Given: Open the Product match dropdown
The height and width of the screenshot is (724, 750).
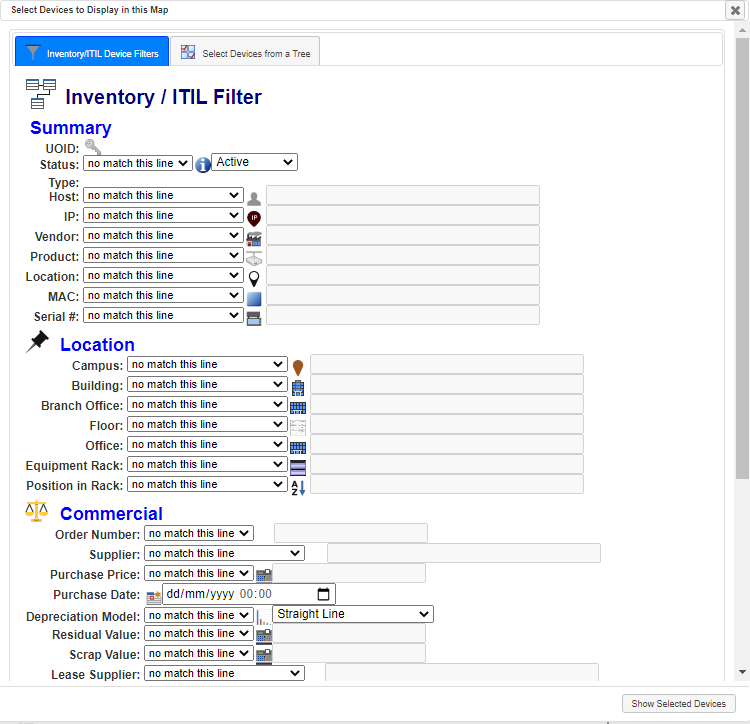Looking at the screenshot, I should pyautogui.click(x=163, y=256).
